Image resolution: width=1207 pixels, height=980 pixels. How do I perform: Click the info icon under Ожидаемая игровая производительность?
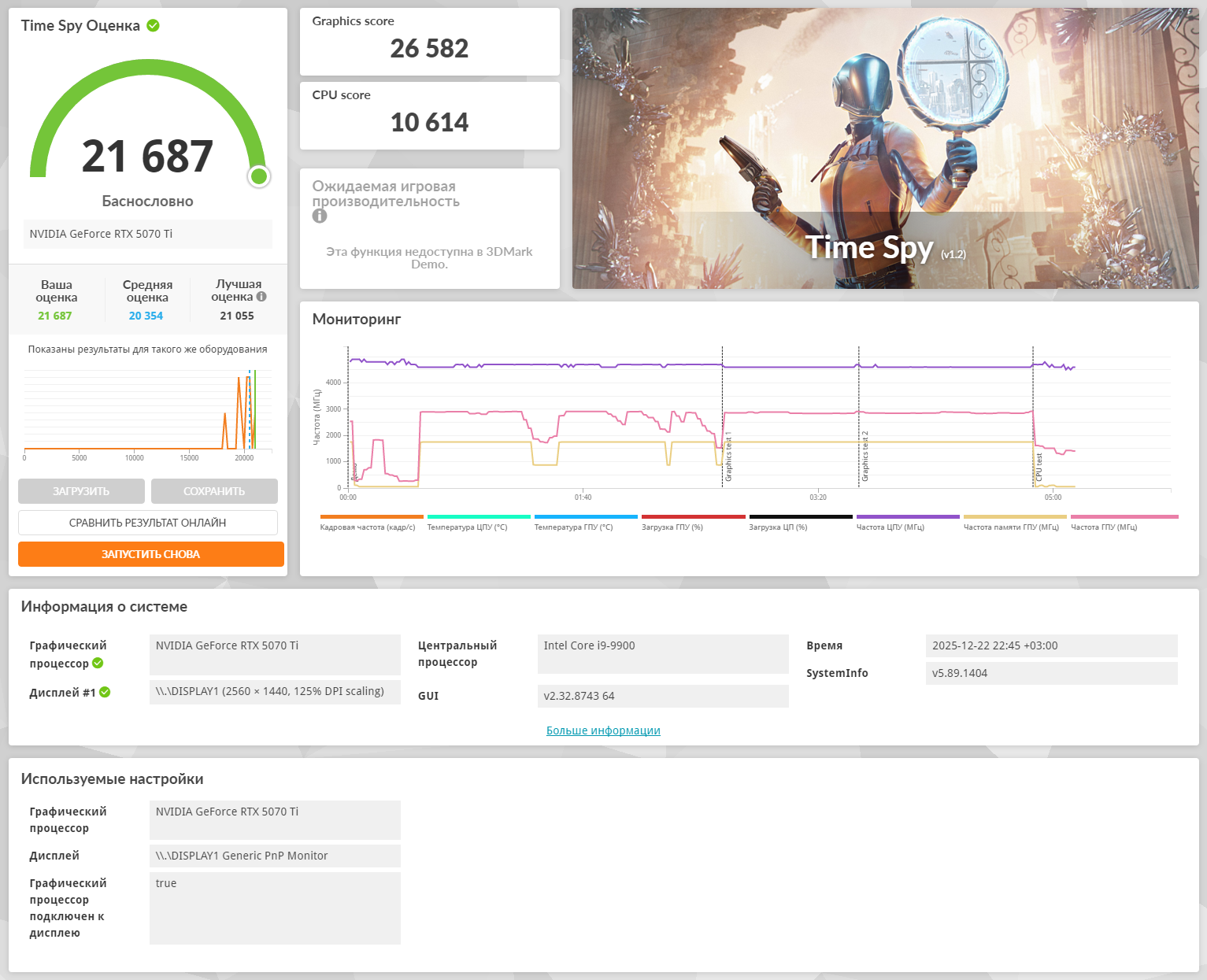320,216
